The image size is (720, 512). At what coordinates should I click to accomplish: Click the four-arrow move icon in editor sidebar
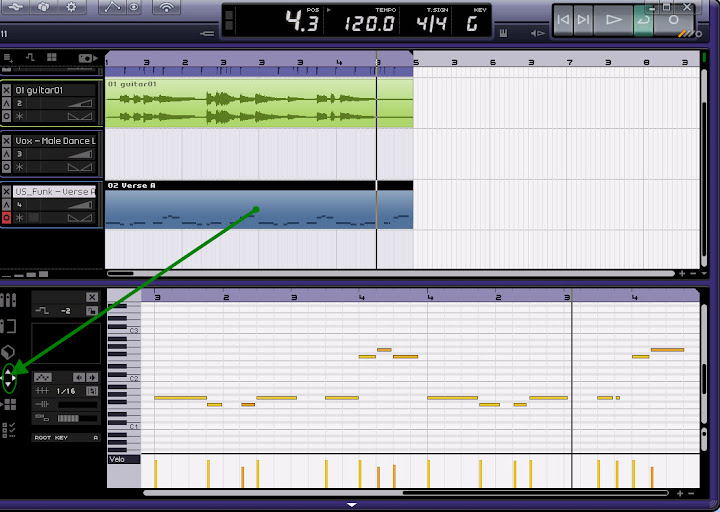[x=9, y=380]
